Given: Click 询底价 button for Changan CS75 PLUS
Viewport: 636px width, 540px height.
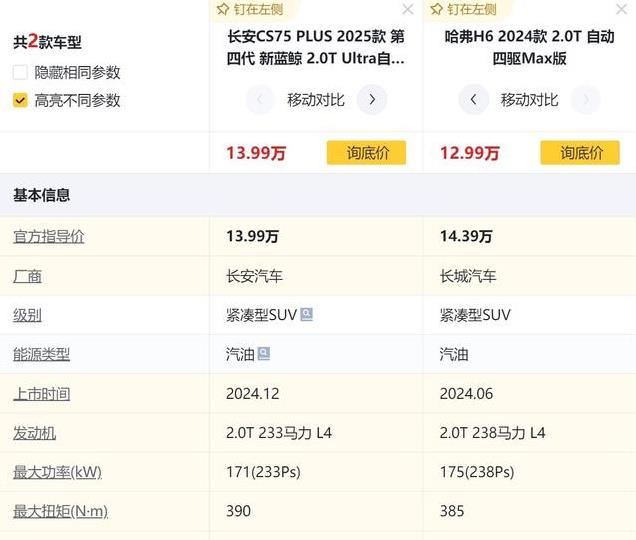Looking at the screenshot, I should [366, 153].
